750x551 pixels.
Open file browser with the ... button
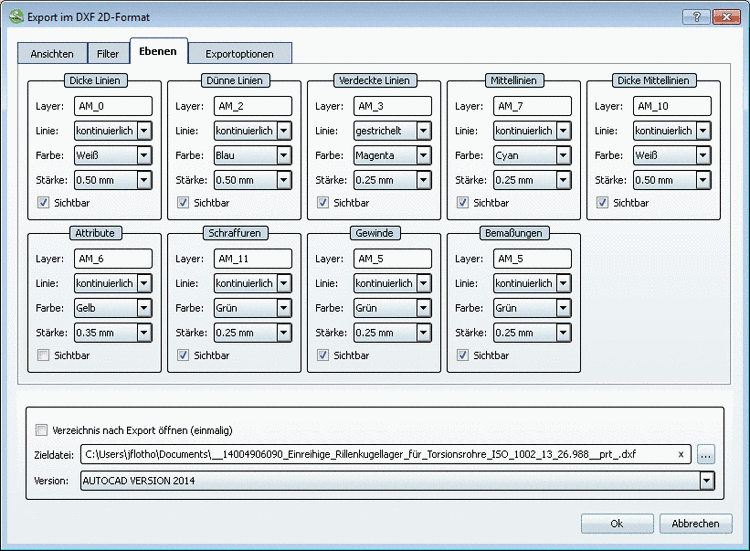(x=706, y=454)
